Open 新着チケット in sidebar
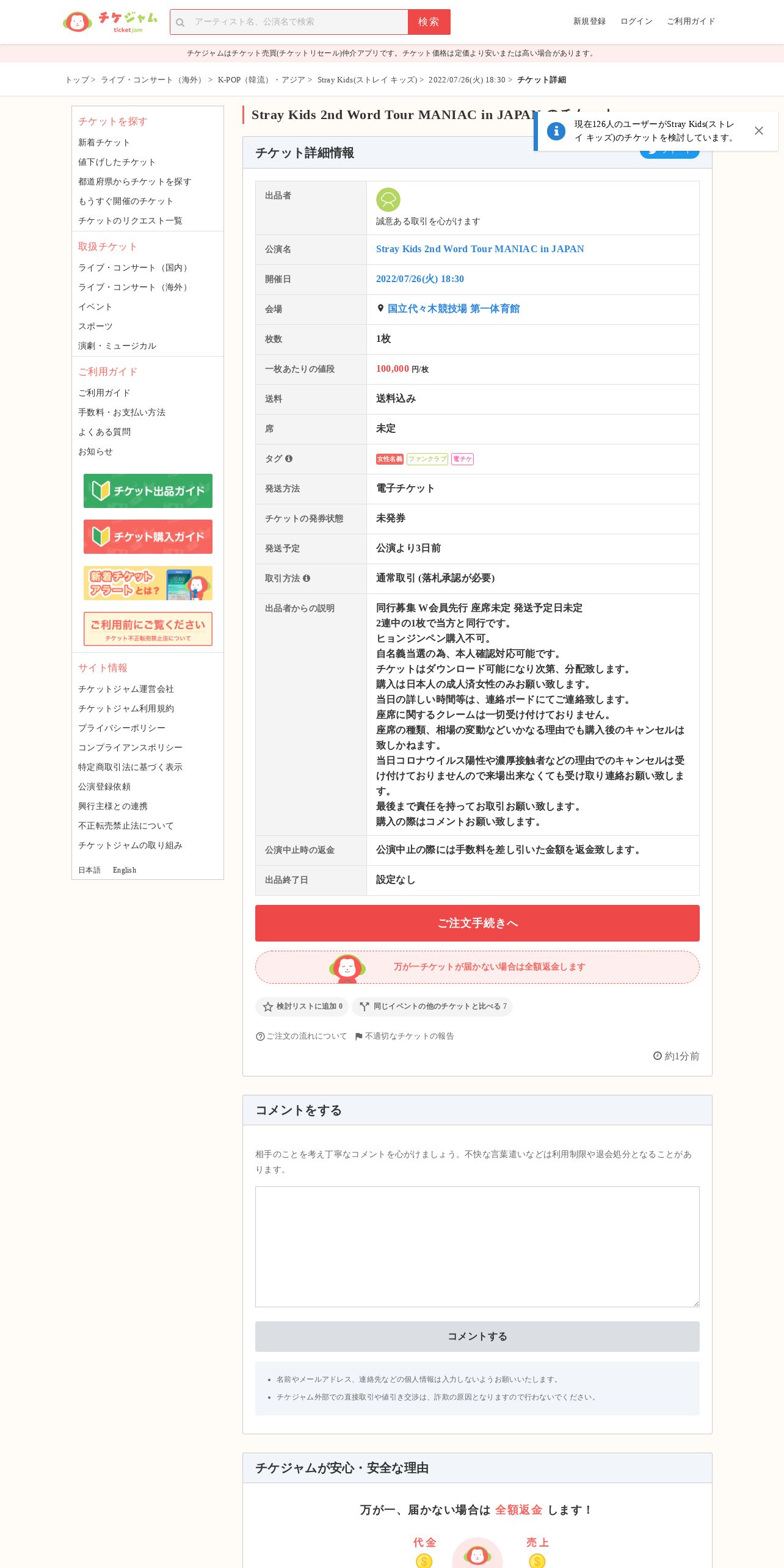Viewport: 784px width, 1568px height. pos(104,143)
